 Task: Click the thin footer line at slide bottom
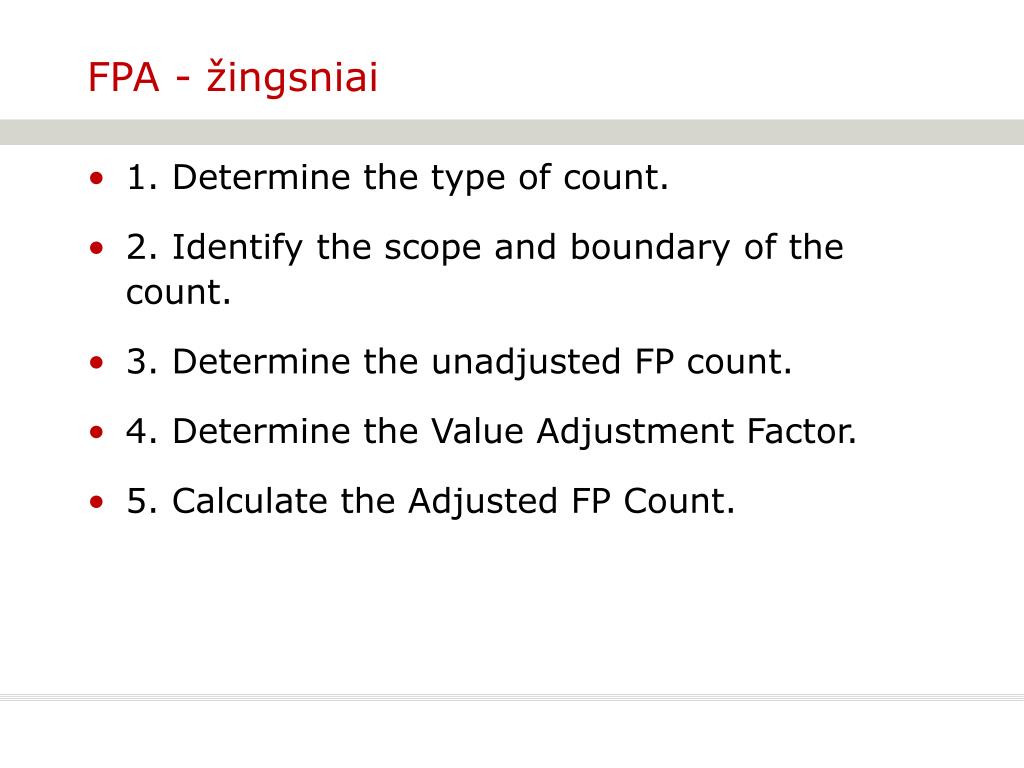(x=512, y=697)
